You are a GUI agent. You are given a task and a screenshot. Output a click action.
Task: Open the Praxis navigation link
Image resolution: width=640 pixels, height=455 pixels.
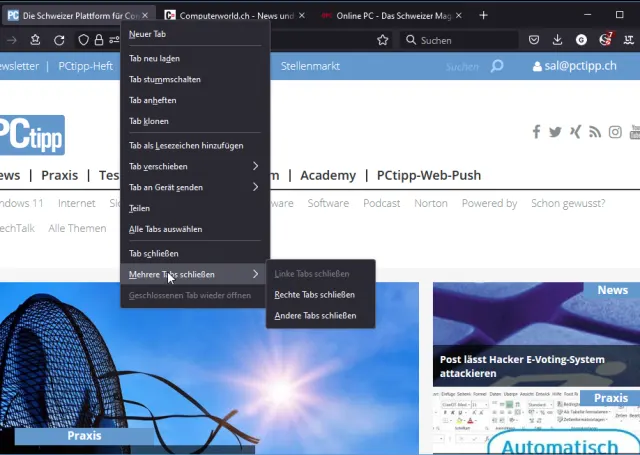point(60,175)
